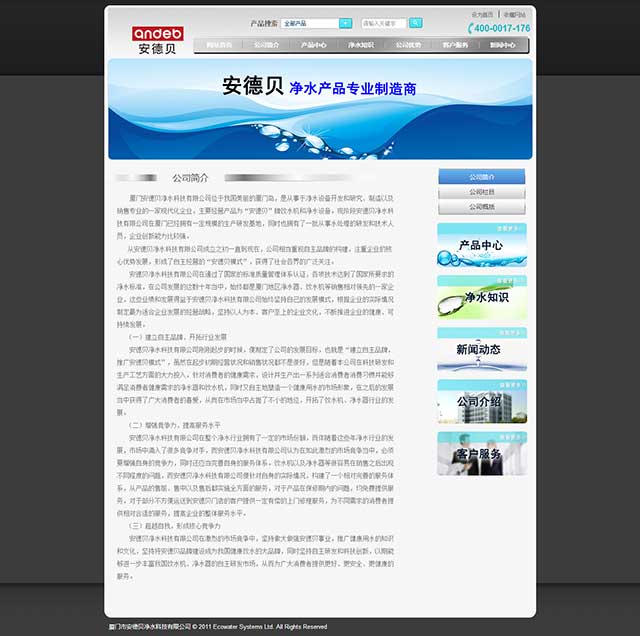Click the 公司简介 section heading
This screenshot has height=636, width=640.
click(190, 178)
